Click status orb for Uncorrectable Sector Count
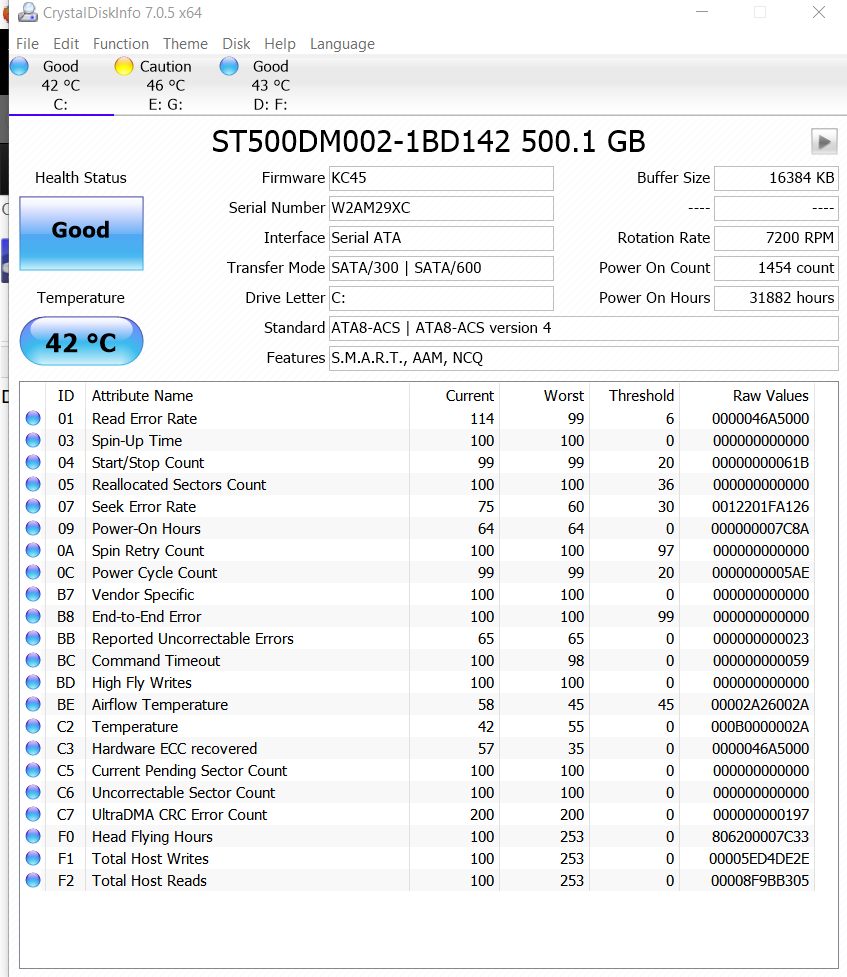 click(33, 793)
